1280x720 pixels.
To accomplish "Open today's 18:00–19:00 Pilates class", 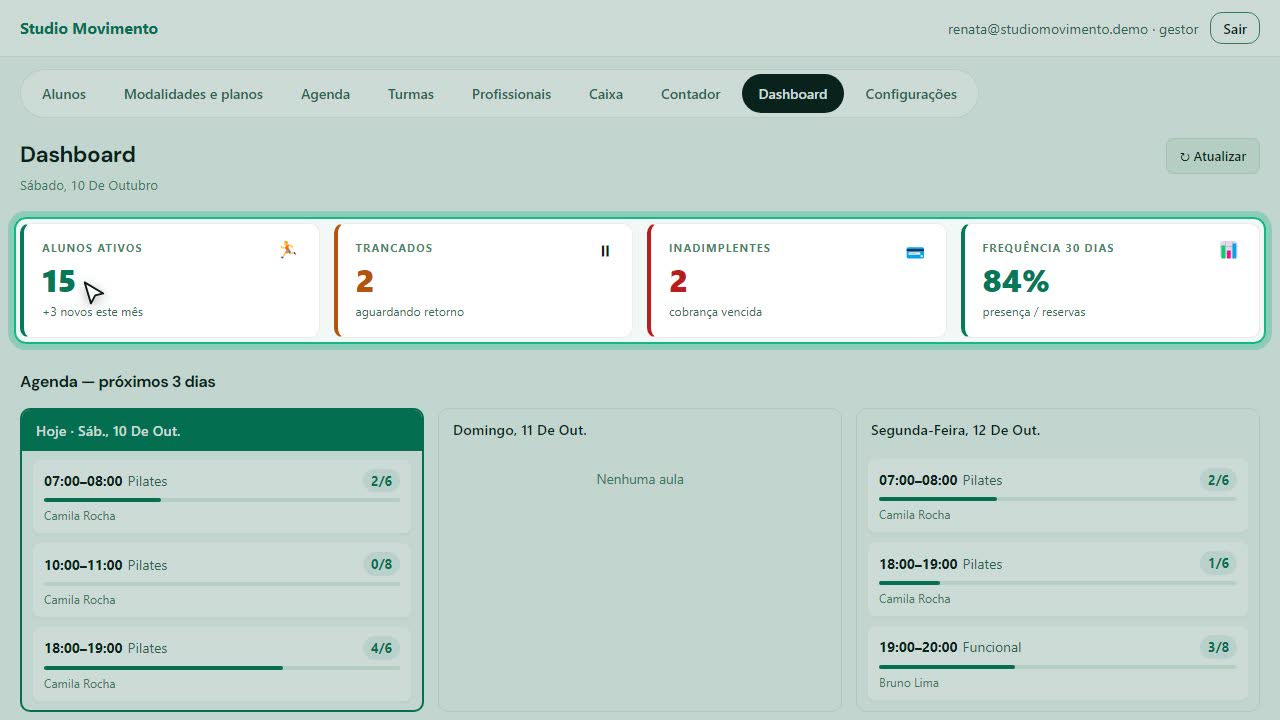I will pos(222,665).
